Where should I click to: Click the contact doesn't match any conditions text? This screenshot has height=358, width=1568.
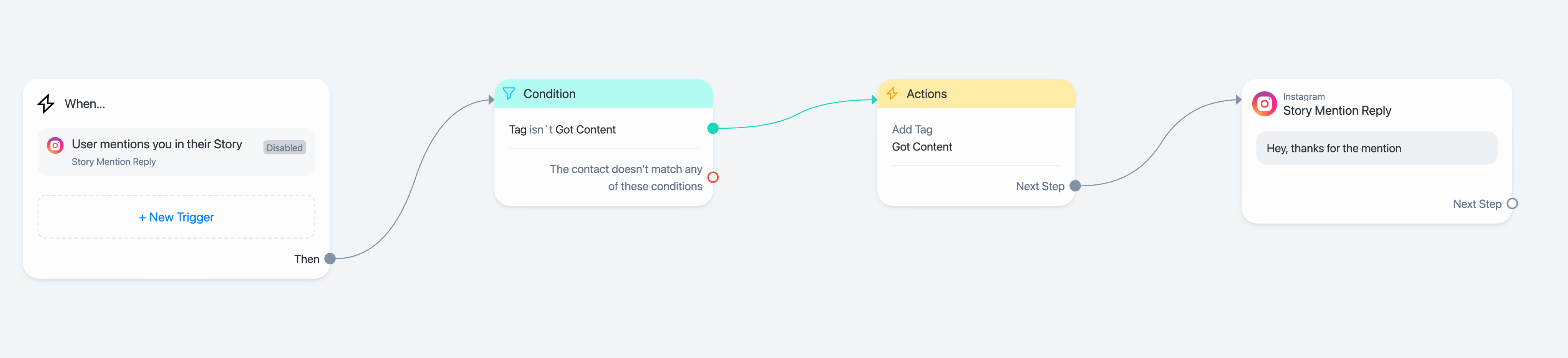626,178
